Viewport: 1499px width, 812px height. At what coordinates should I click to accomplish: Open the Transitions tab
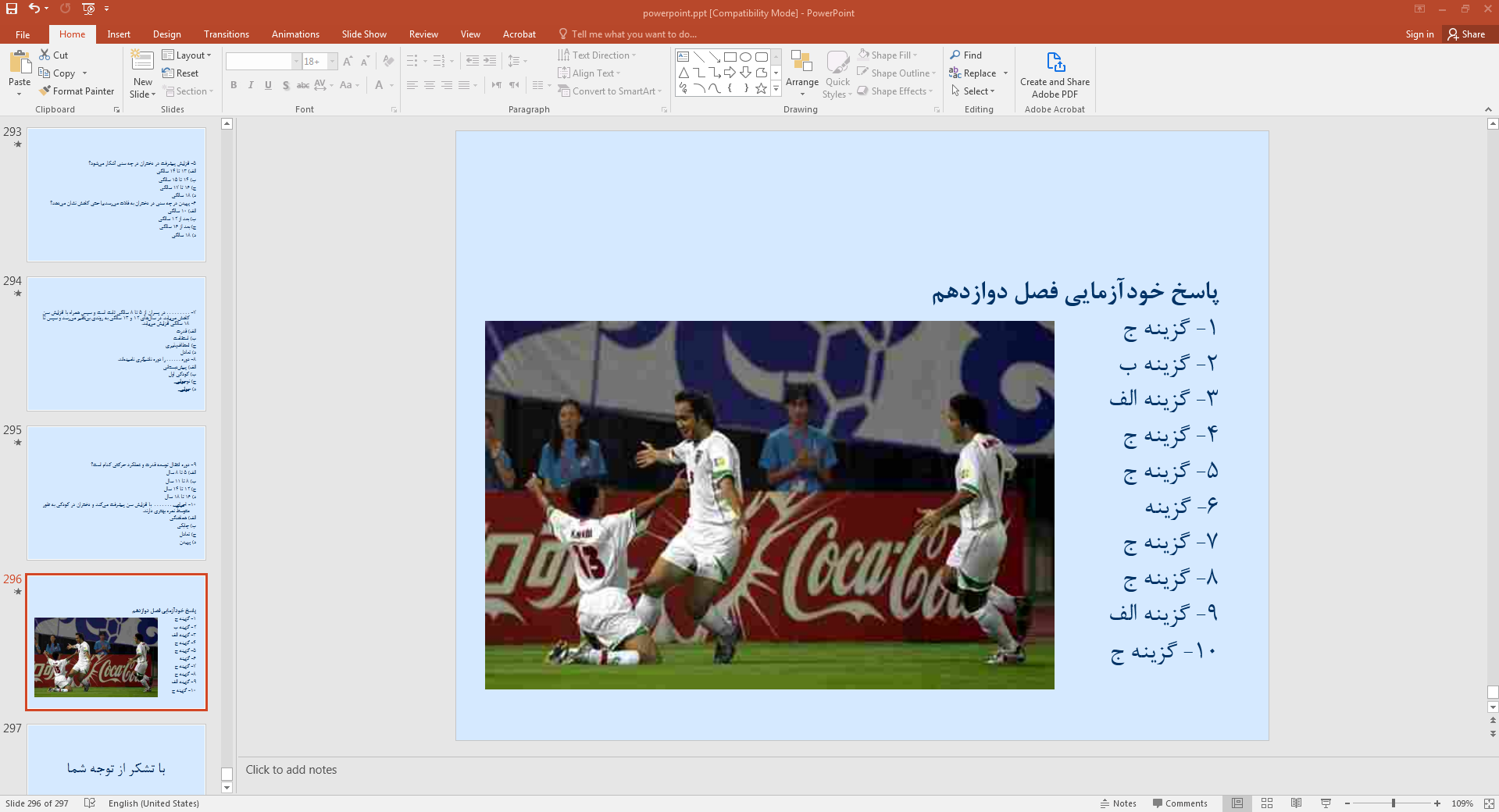click(x=227, y=34)
